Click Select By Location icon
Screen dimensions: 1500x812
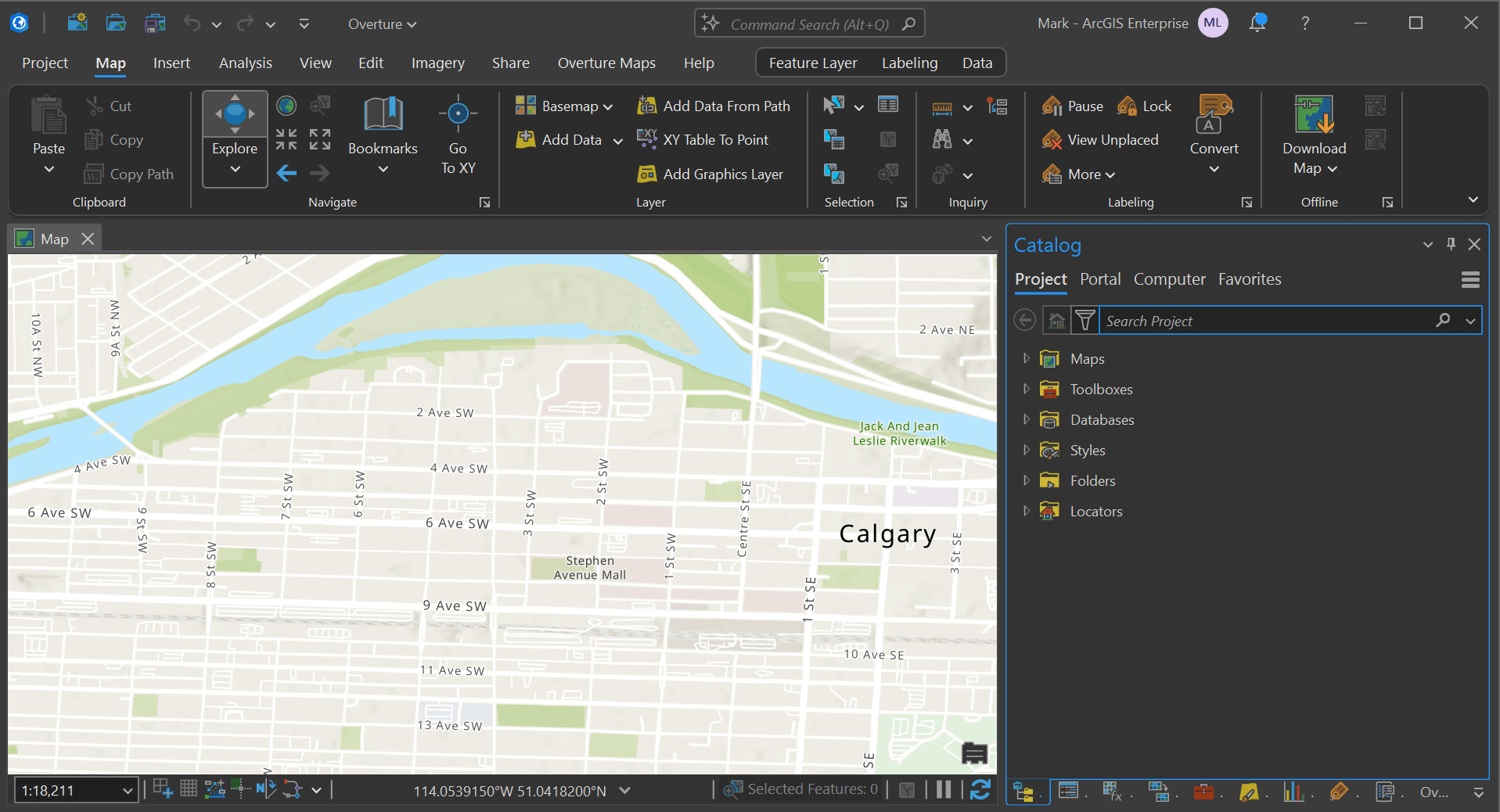point(834,173)
